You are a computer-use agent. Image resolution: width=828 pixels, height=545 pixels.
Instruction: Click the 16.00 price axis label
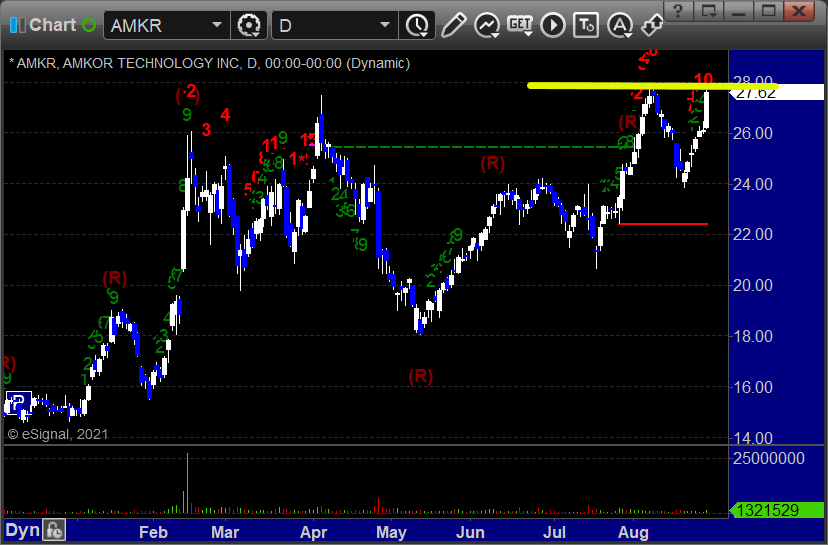[x=752, y=387]
